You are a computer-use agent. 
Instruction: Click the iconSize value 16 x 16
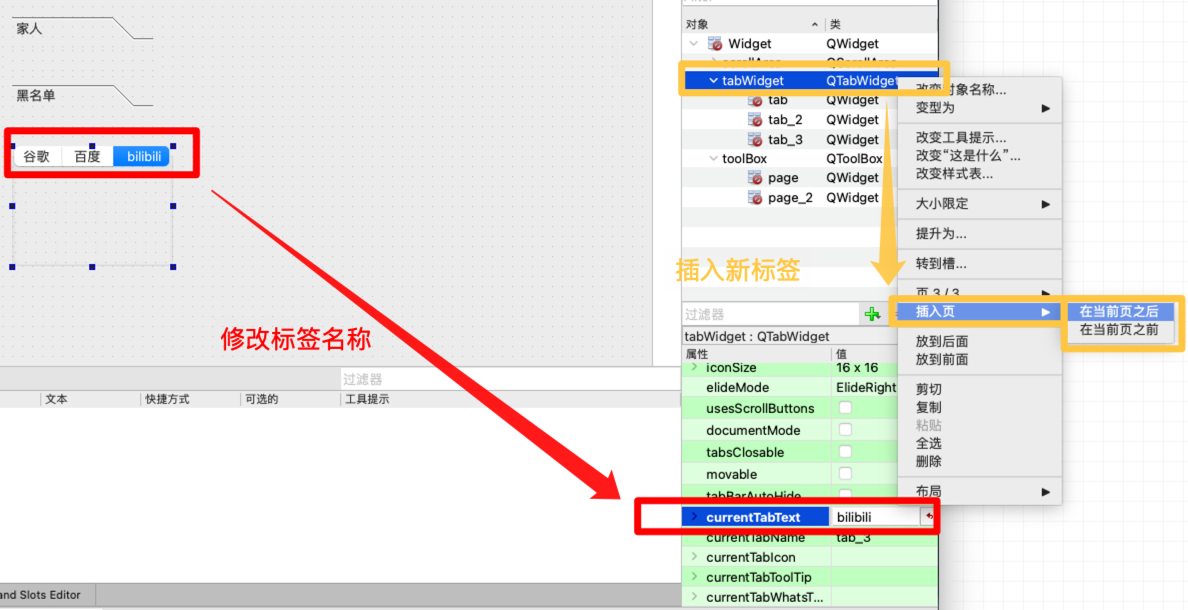point(857,368)
